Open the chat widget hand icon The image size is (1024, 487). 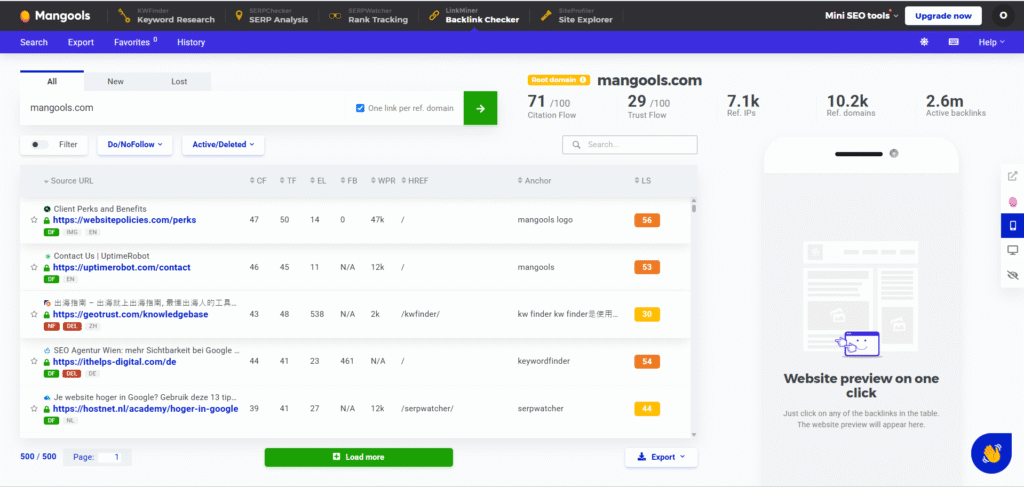991,453
